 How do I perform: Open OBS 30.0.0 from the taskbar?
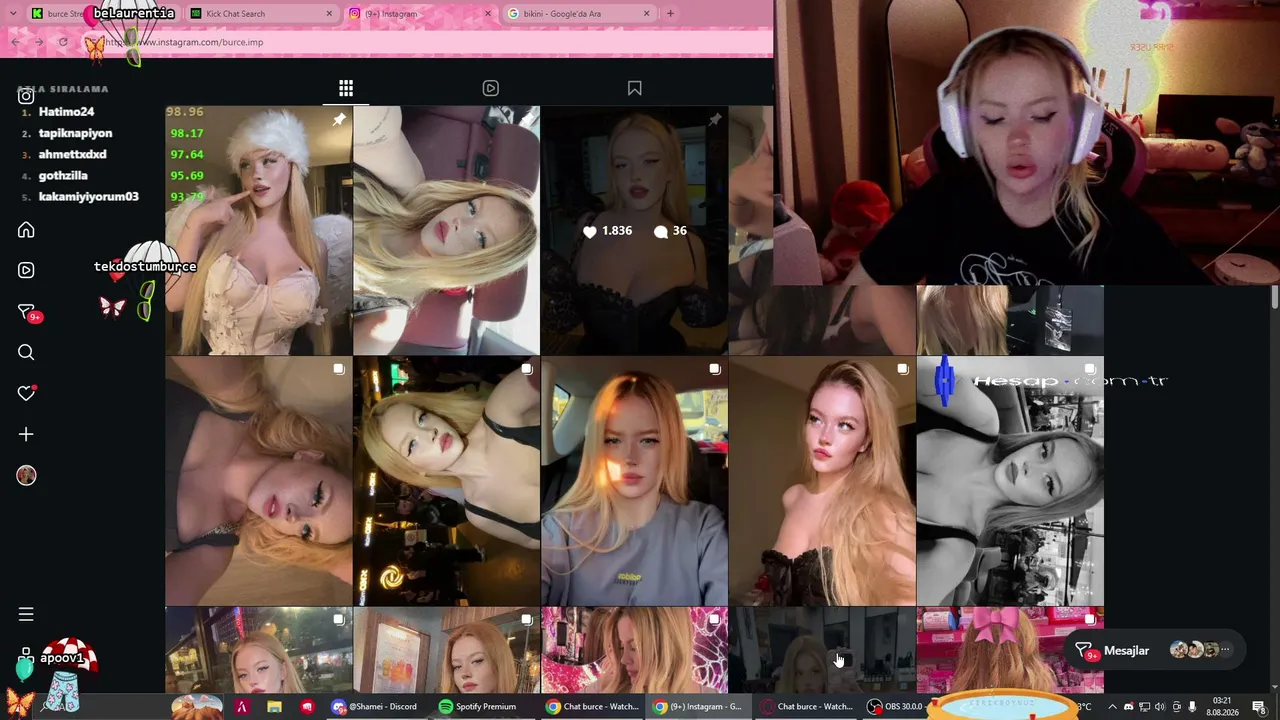(x=895, y=707)
